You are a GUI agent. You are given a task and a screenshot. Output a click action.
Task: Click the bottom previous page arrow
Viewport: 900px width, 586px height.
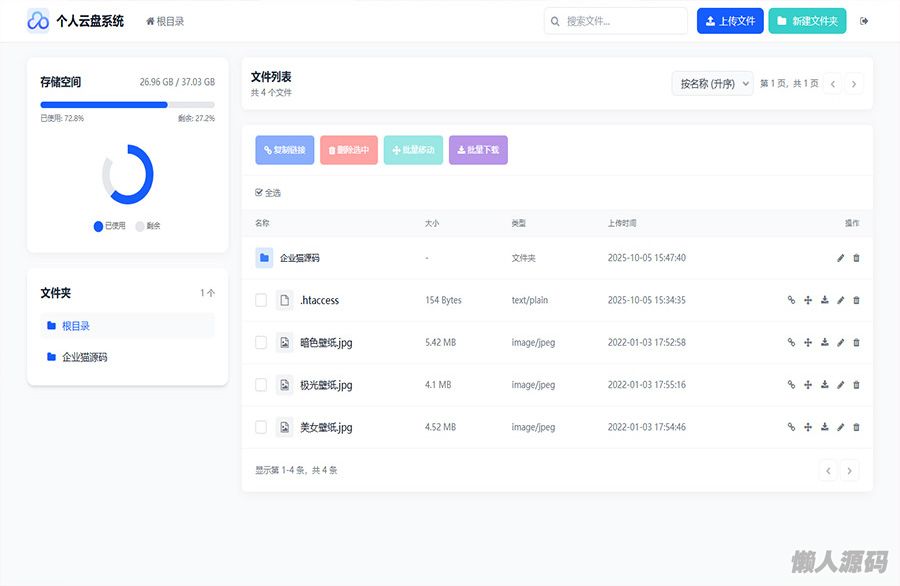pos(828,470)
